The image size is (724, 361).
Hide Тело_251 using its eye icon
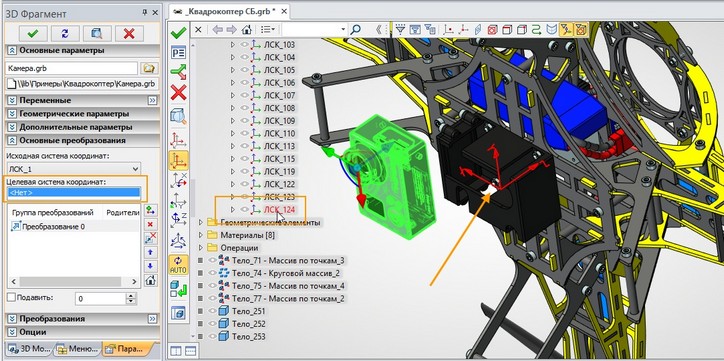(x=212, y=311)
